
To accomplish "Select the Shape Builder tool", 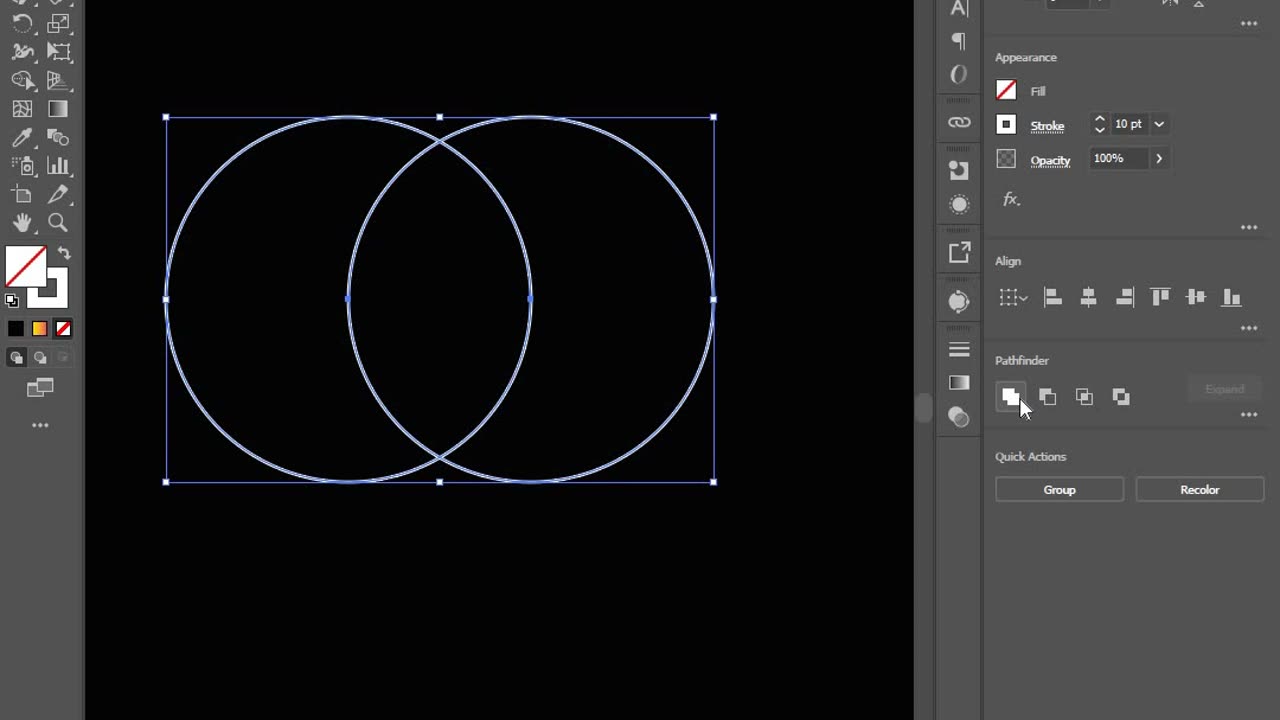I will pyautogui.click(x=22, y=80).
